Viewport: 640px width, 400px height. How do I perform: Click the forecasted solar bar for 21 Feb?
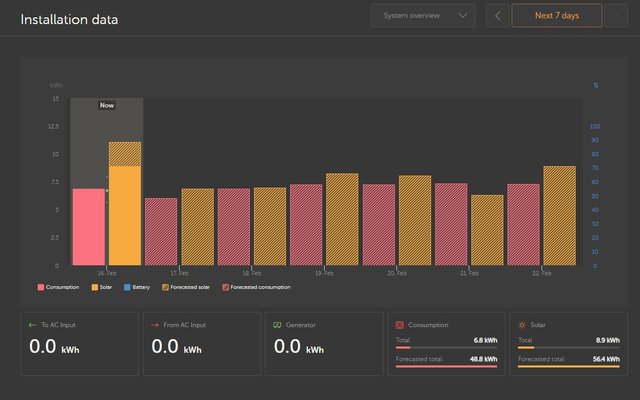[x=487, y=230]
